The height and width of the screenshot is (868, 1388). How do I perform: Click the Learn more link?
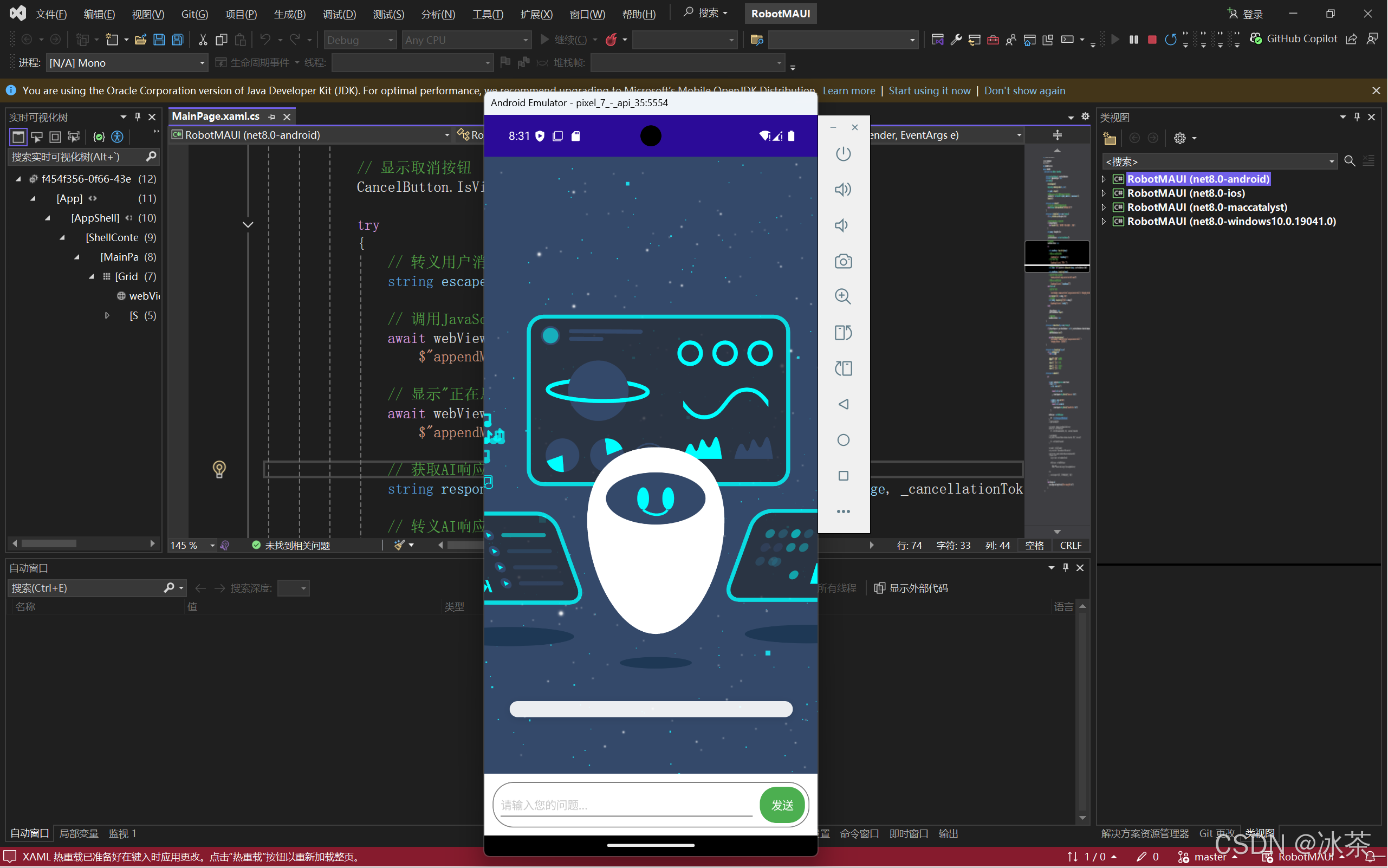pos(848,90)
